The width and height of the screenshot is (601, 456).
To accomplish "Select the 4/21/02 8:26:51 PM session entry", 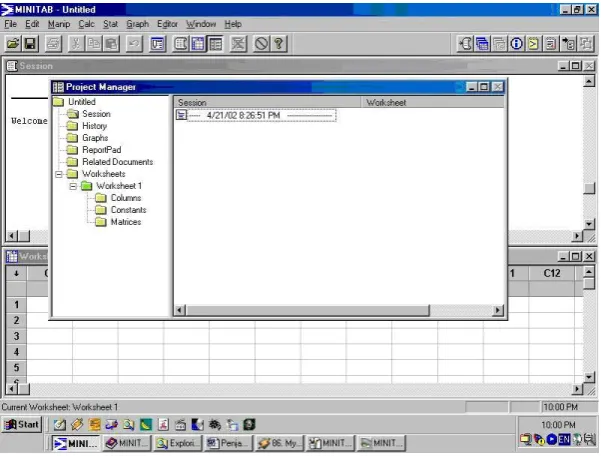I will (x=261, y=115).
